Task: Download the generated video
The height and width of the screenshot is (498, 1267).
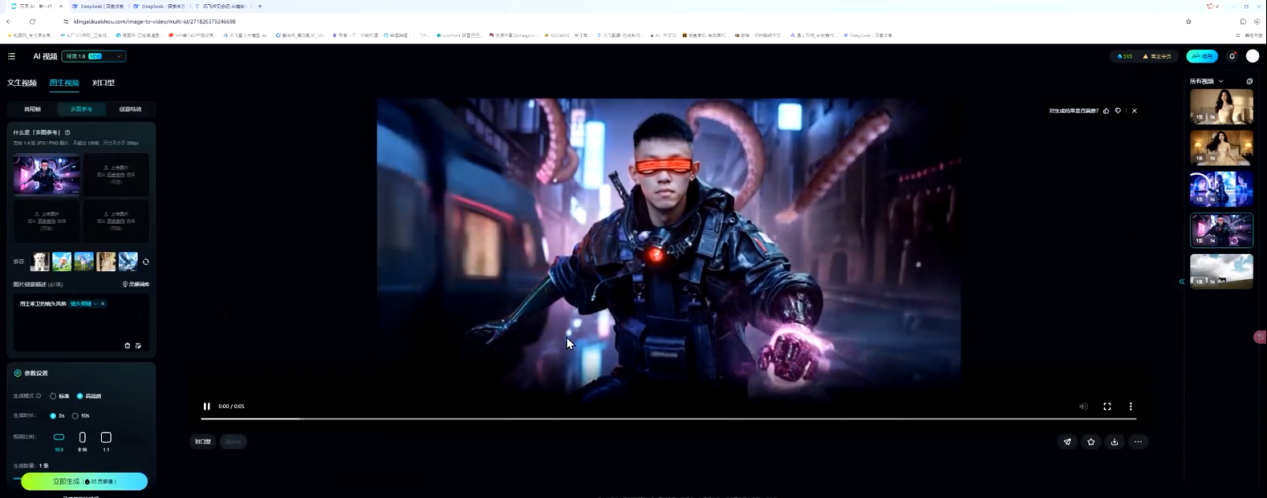Action: point(1114,442)
